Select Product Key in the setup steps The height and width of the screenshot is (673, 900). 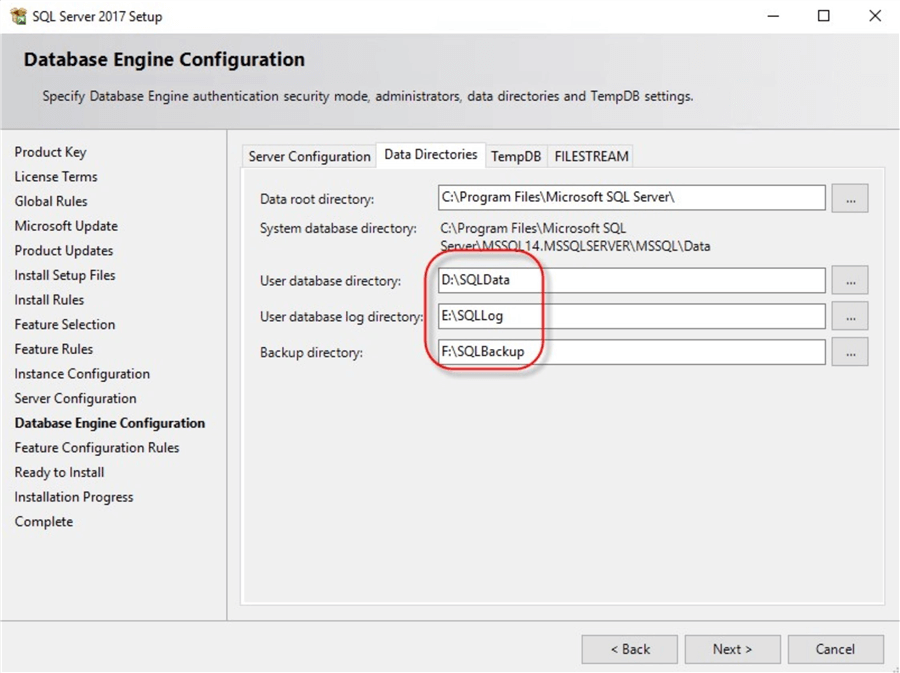pyautogui.click(x=50, y=152)
